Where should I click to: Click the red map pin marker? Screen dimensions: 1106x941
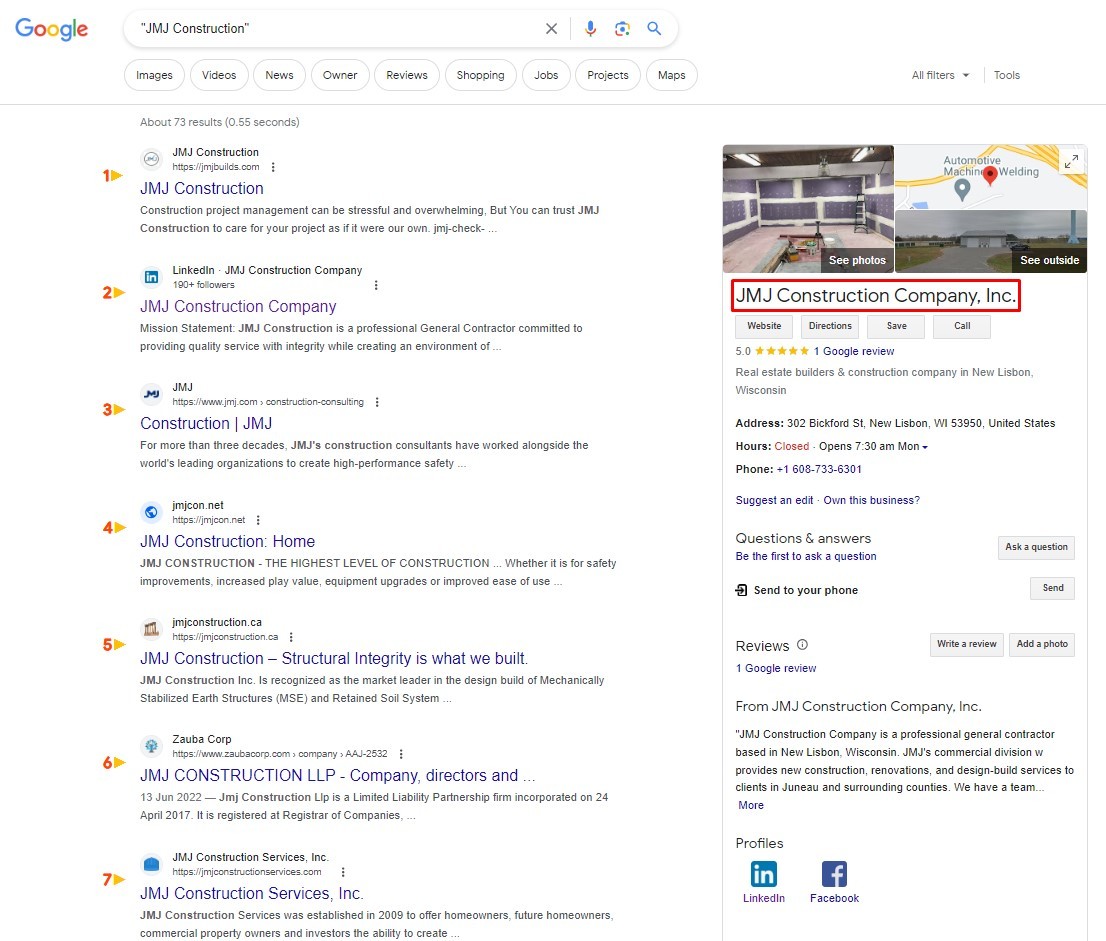[x=990, y=174]
